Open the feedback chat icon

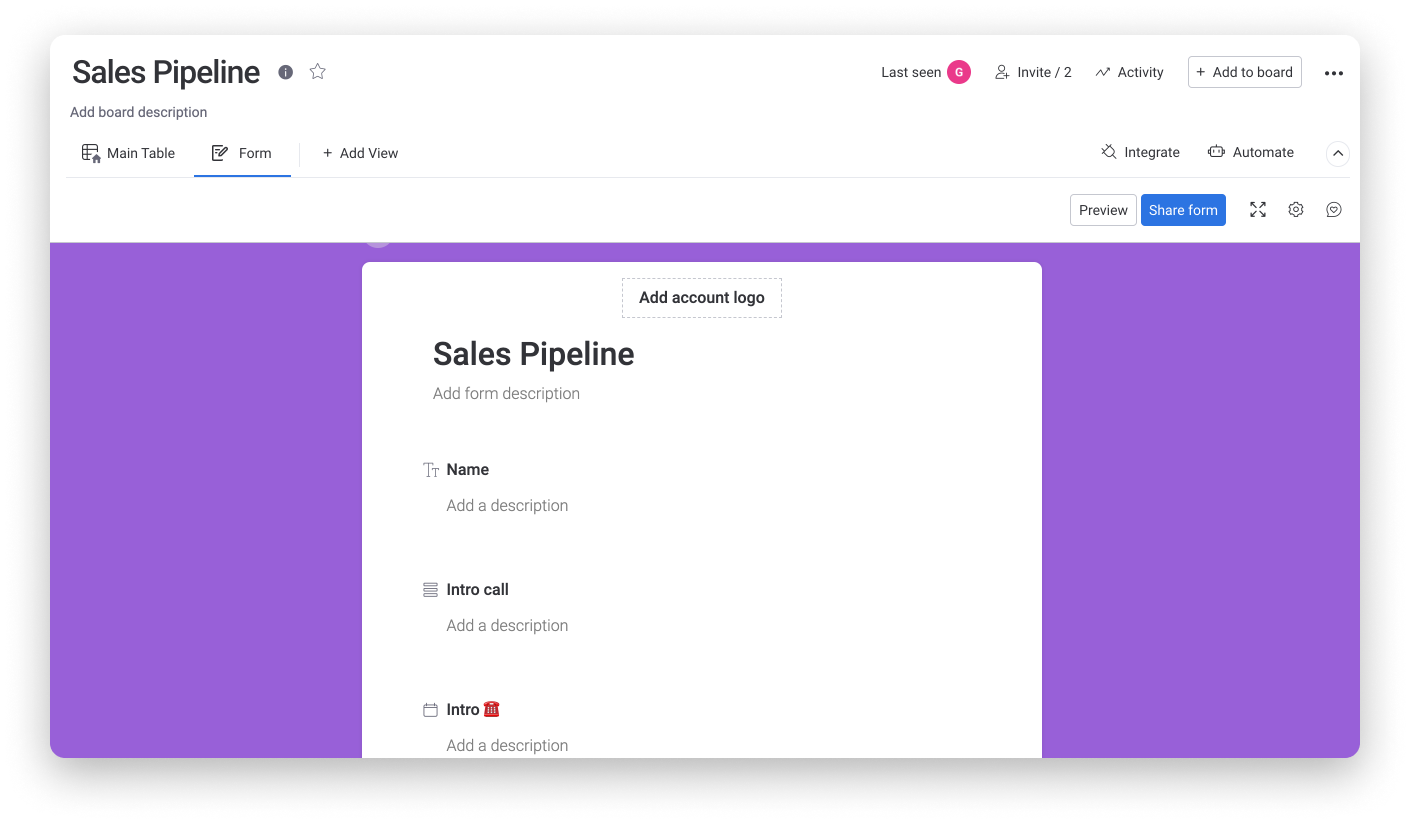tap(1334, 210)
